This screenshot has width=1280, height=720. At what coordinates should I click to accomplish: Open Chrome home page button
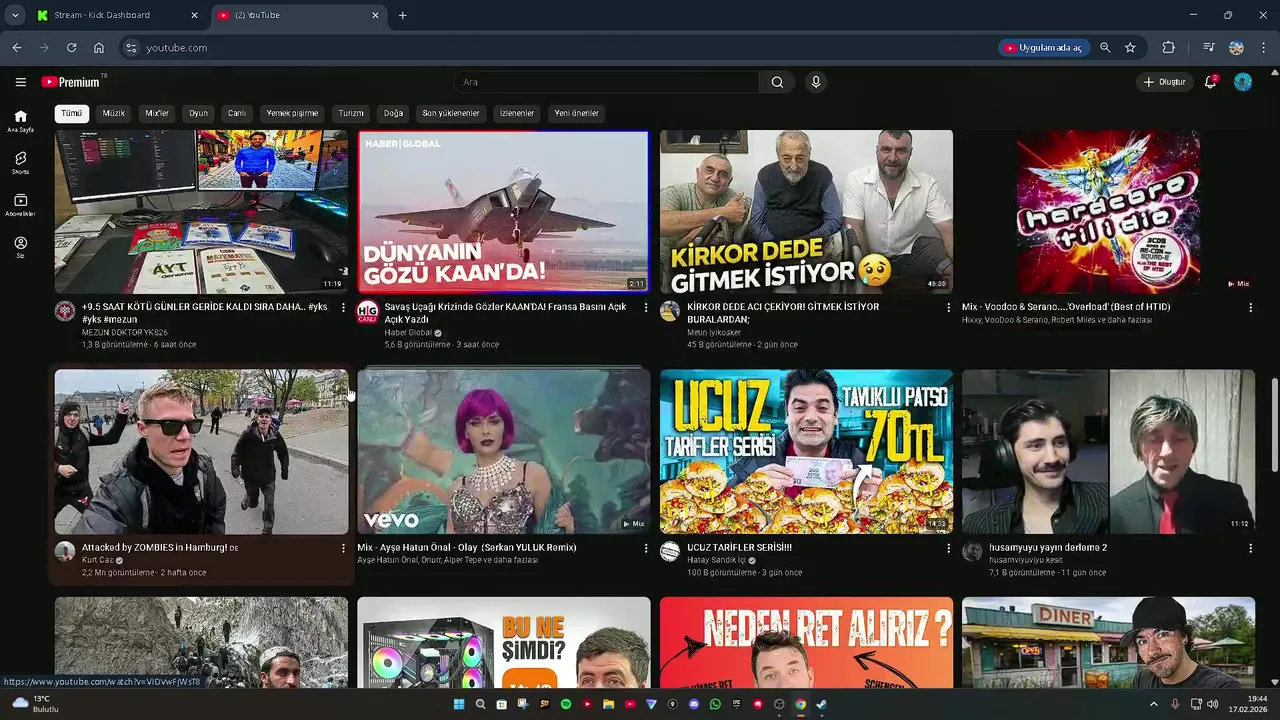99,47
